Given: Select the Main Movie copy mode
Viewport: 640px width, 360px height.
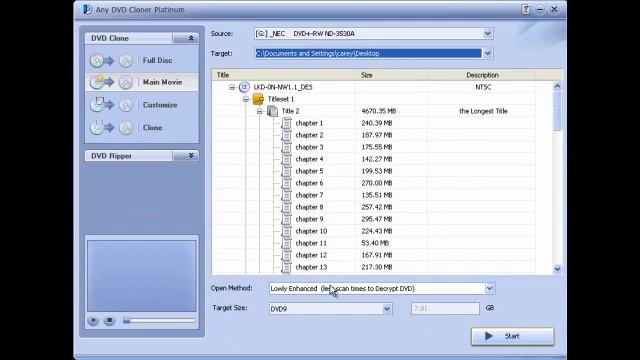Looking at the screenshot, I should tap(142, 82).
